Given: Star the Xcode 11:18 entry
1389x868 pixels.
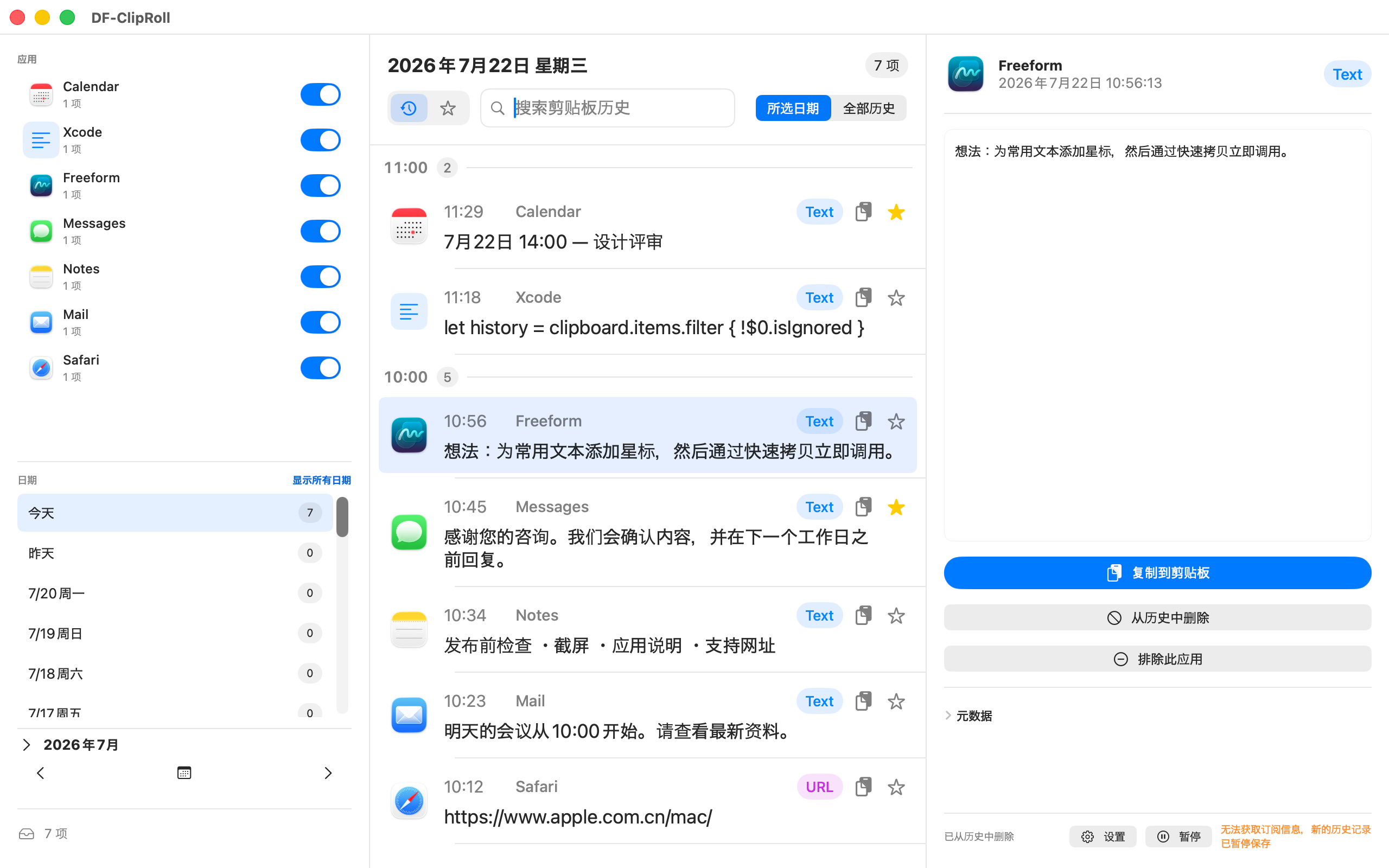Looking at the screenshot, I should point(896,297).
